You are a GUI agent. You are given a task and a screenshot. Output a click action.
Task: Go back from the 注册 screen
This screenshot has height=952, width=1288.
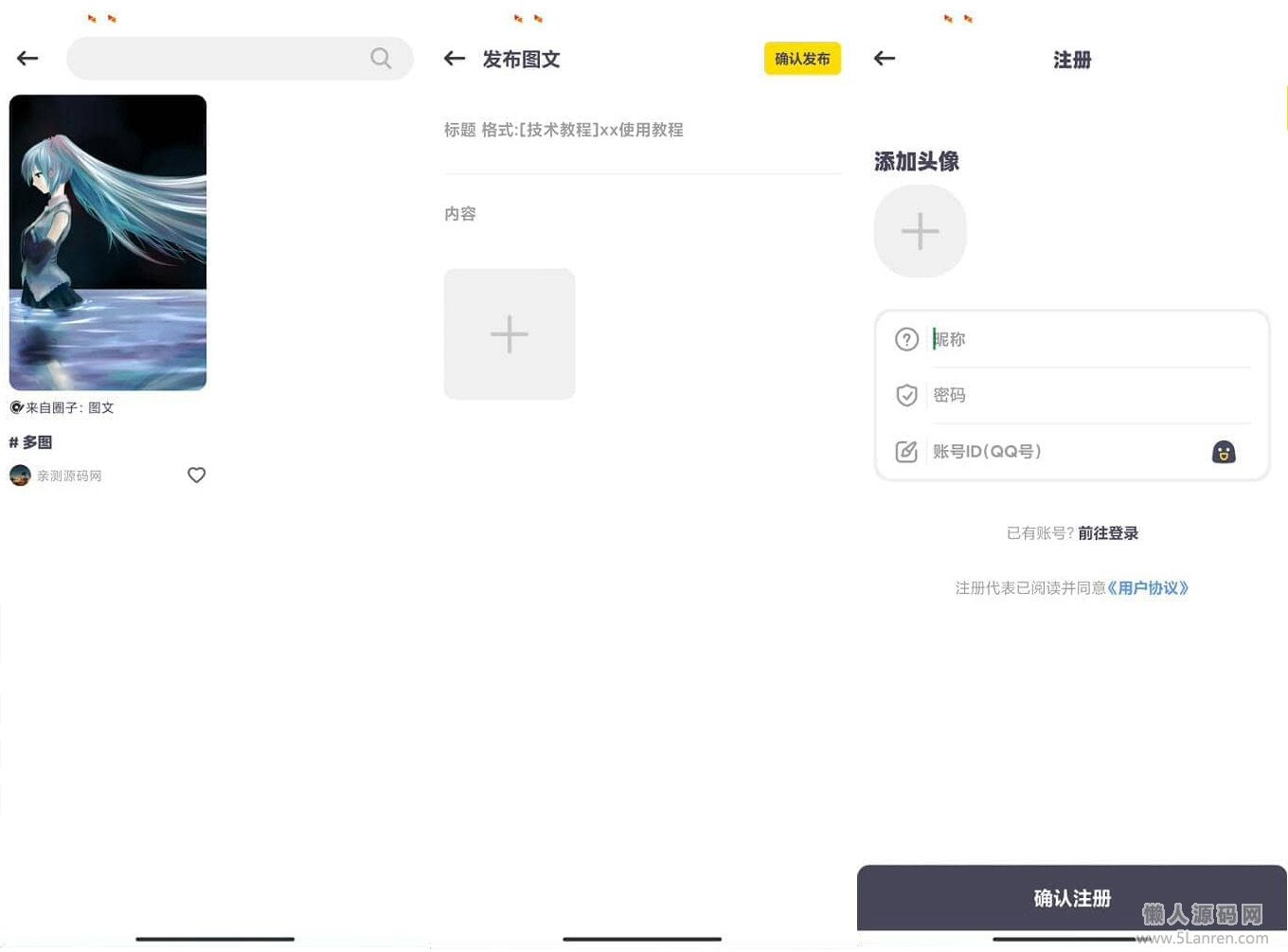[885, 59]
